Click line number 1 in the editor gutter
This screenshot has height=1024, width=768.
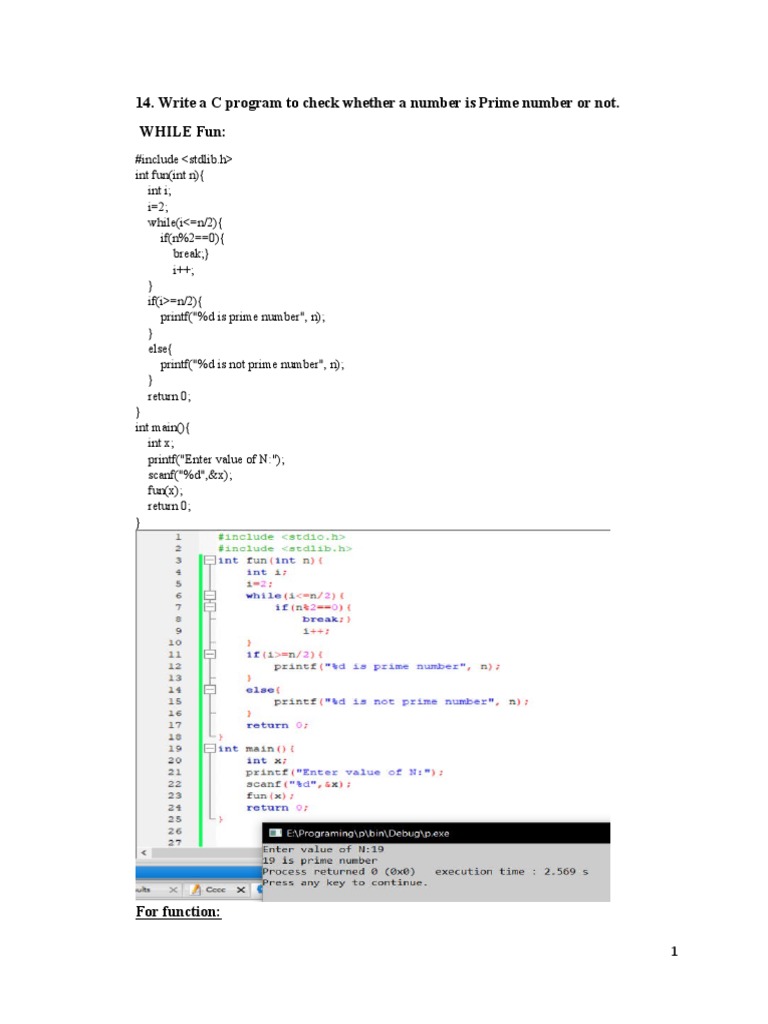(178, 537)
